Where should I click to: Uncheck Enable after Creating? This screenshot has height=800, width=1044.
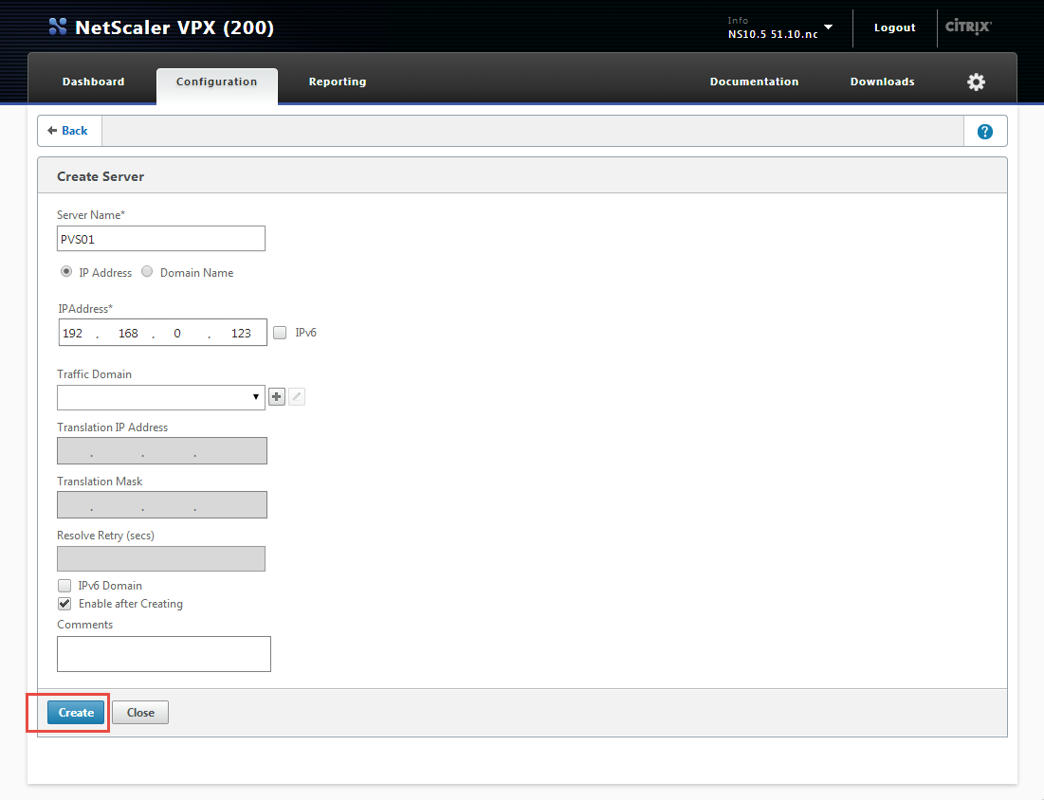[65, 604]
